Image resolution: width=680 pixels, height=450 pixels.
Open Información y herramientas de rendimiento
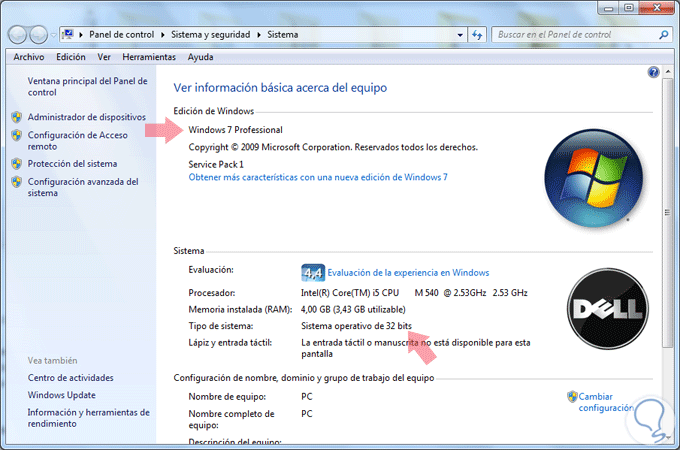(88, 418)
